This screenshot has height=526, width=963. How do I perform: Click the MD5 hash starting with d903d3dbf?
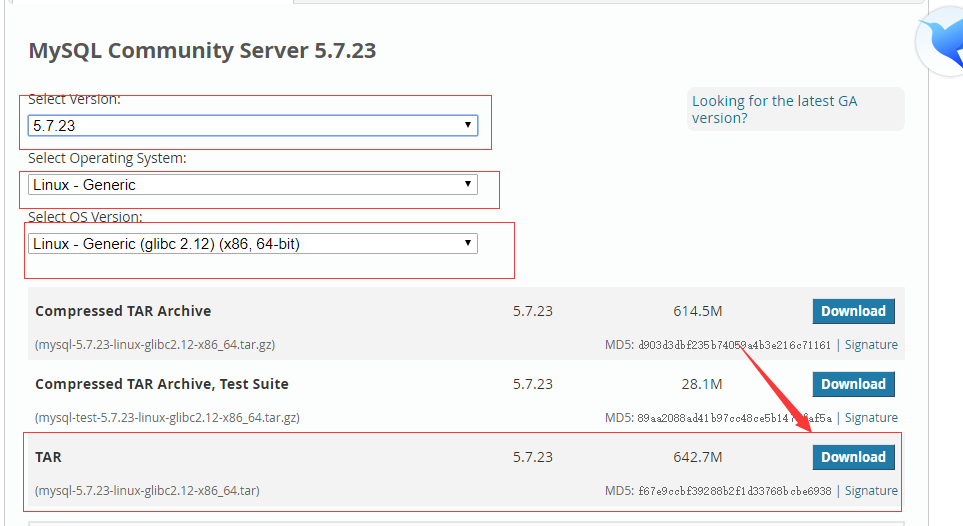(x=734, y=345)
